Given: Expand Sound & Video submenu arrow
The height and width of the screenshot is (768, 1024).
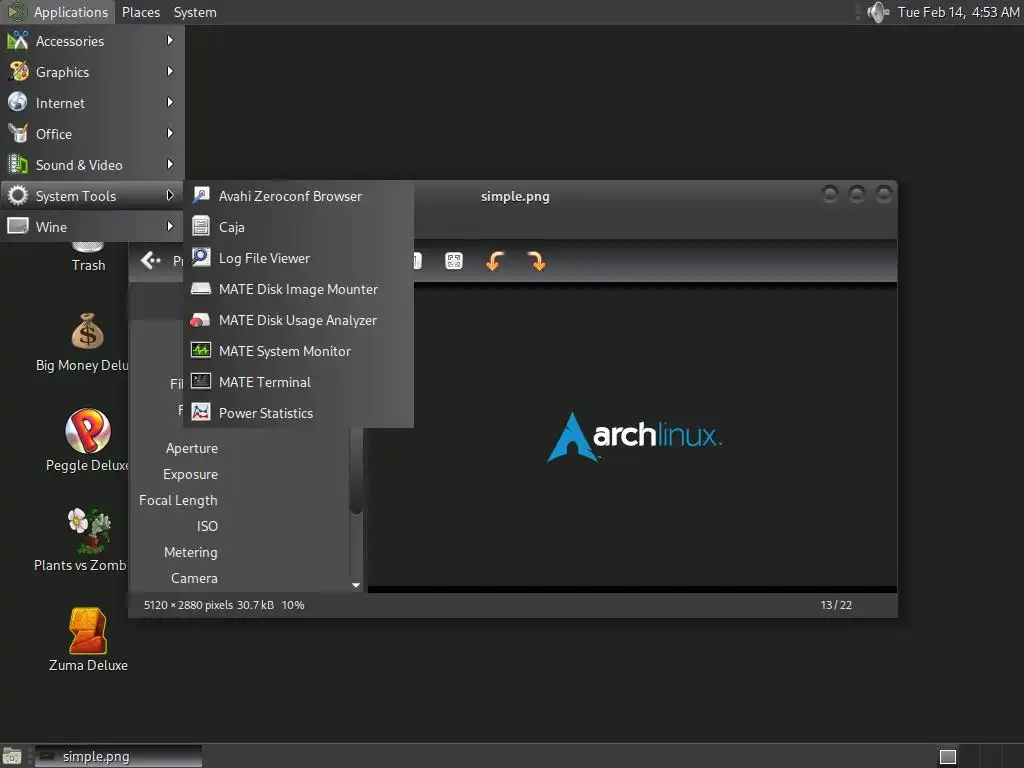Looking at the screenshot, I should (170, 165).
